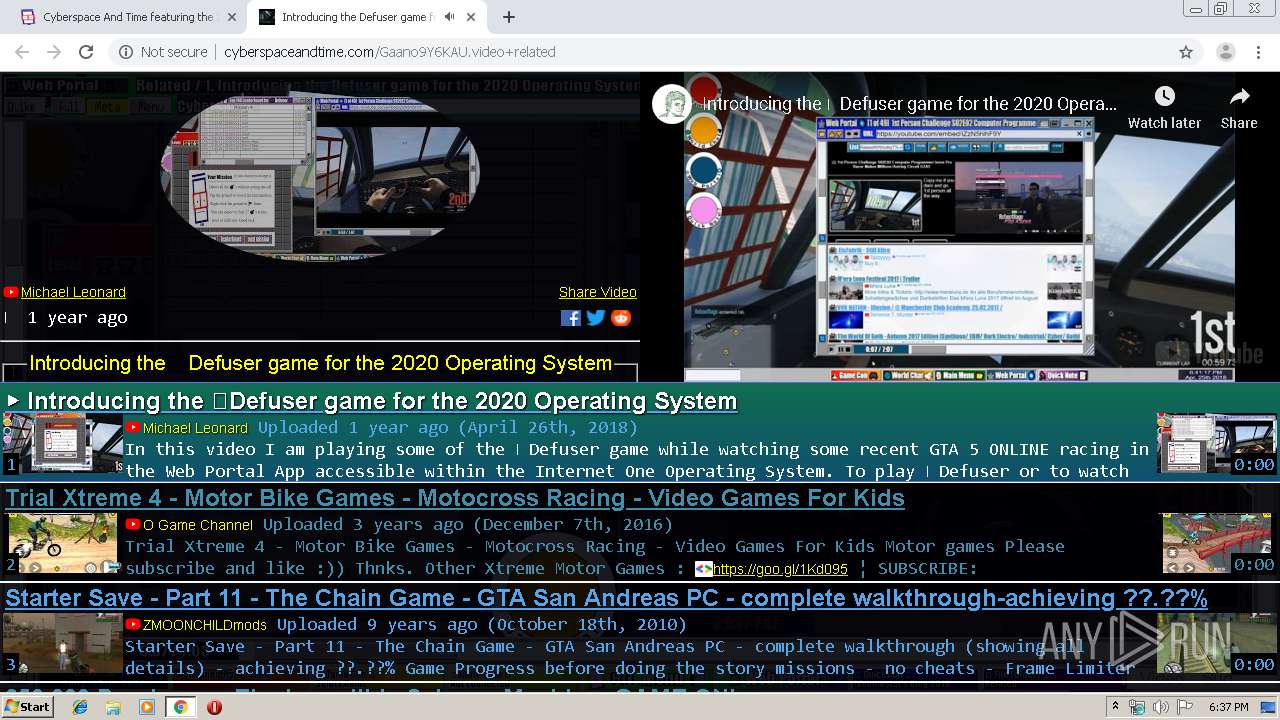
Task: Switch to Chrome in the taskbar
Action: (x=180, y=707)
